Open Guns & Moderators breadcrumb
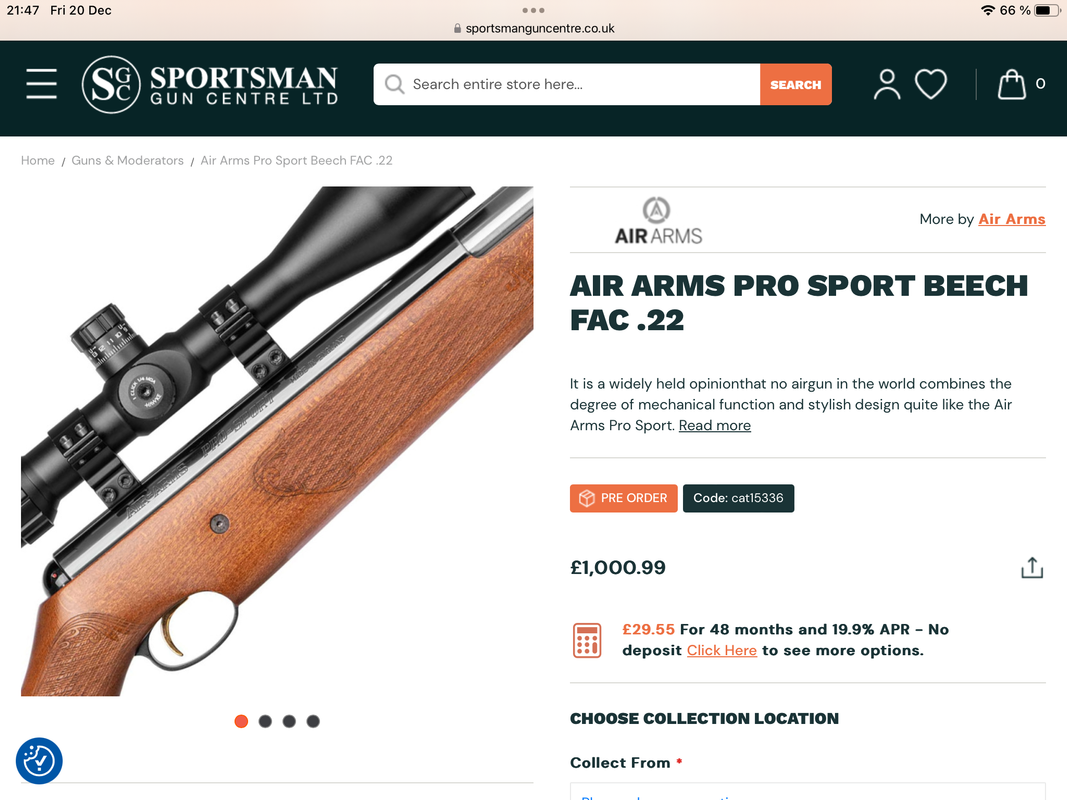 point(127,161)
